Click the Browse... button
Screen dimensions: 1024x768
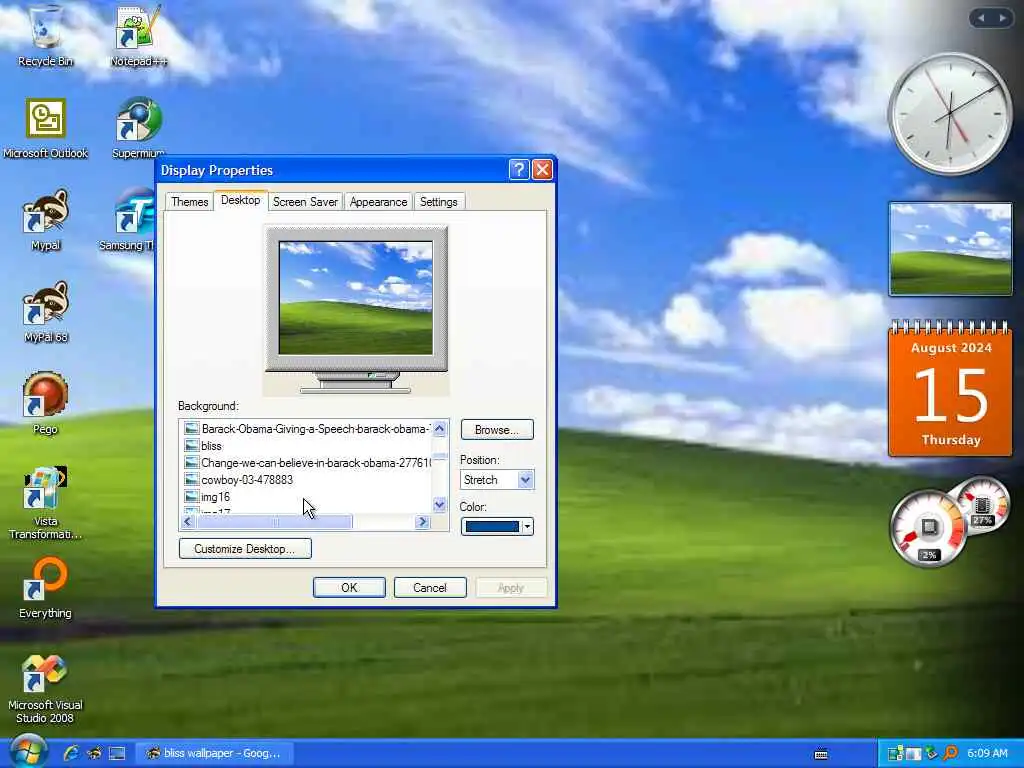[x=497, y=430]
